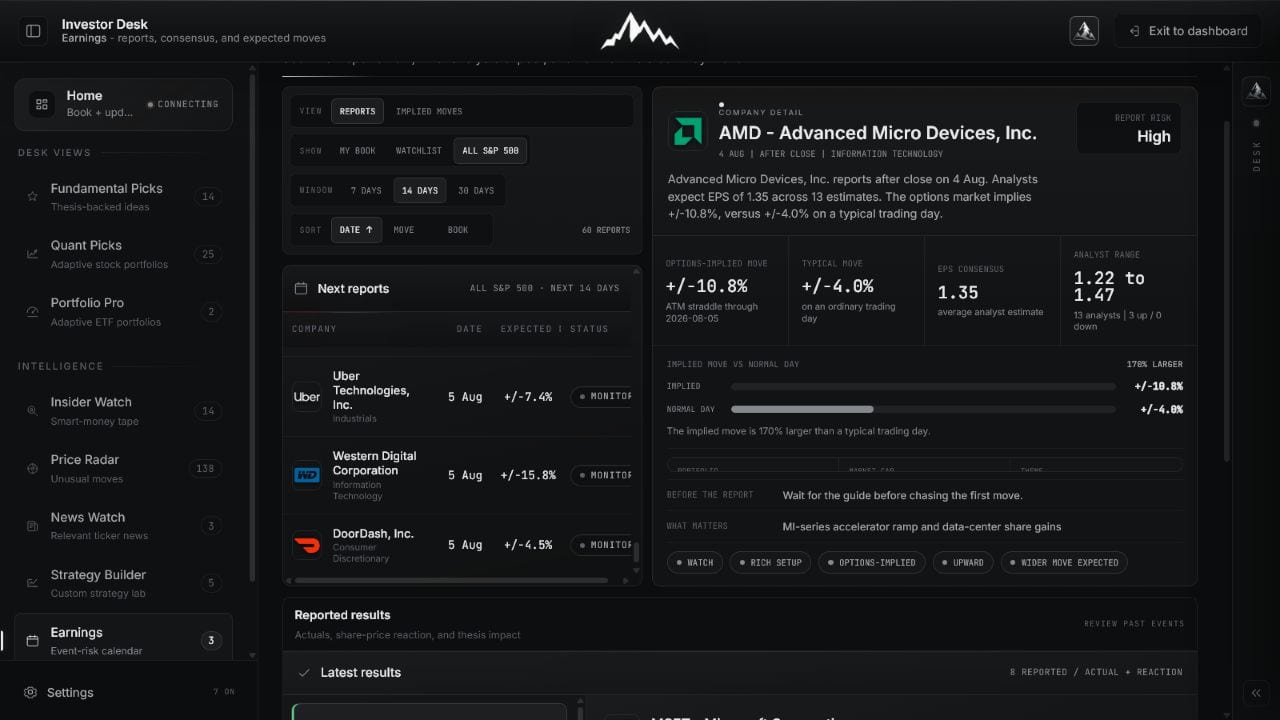This screenshot has width=1280, height=720.
Task: Click the Normal Day progress bar
Action: pyautogui.click(x=923, y=409)
